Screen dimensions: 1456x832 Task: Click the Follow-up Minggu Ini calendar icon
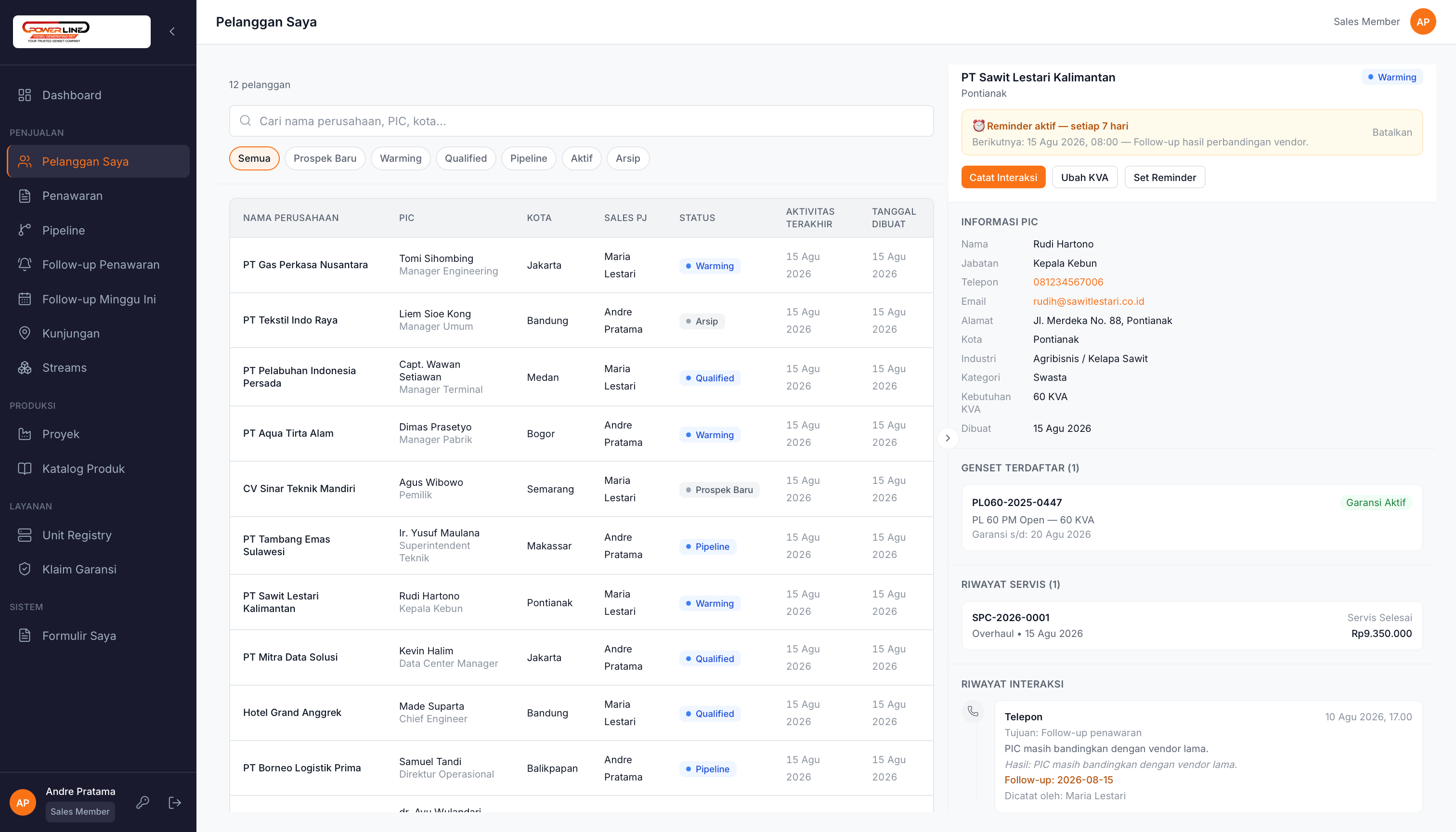coord(25,299)
